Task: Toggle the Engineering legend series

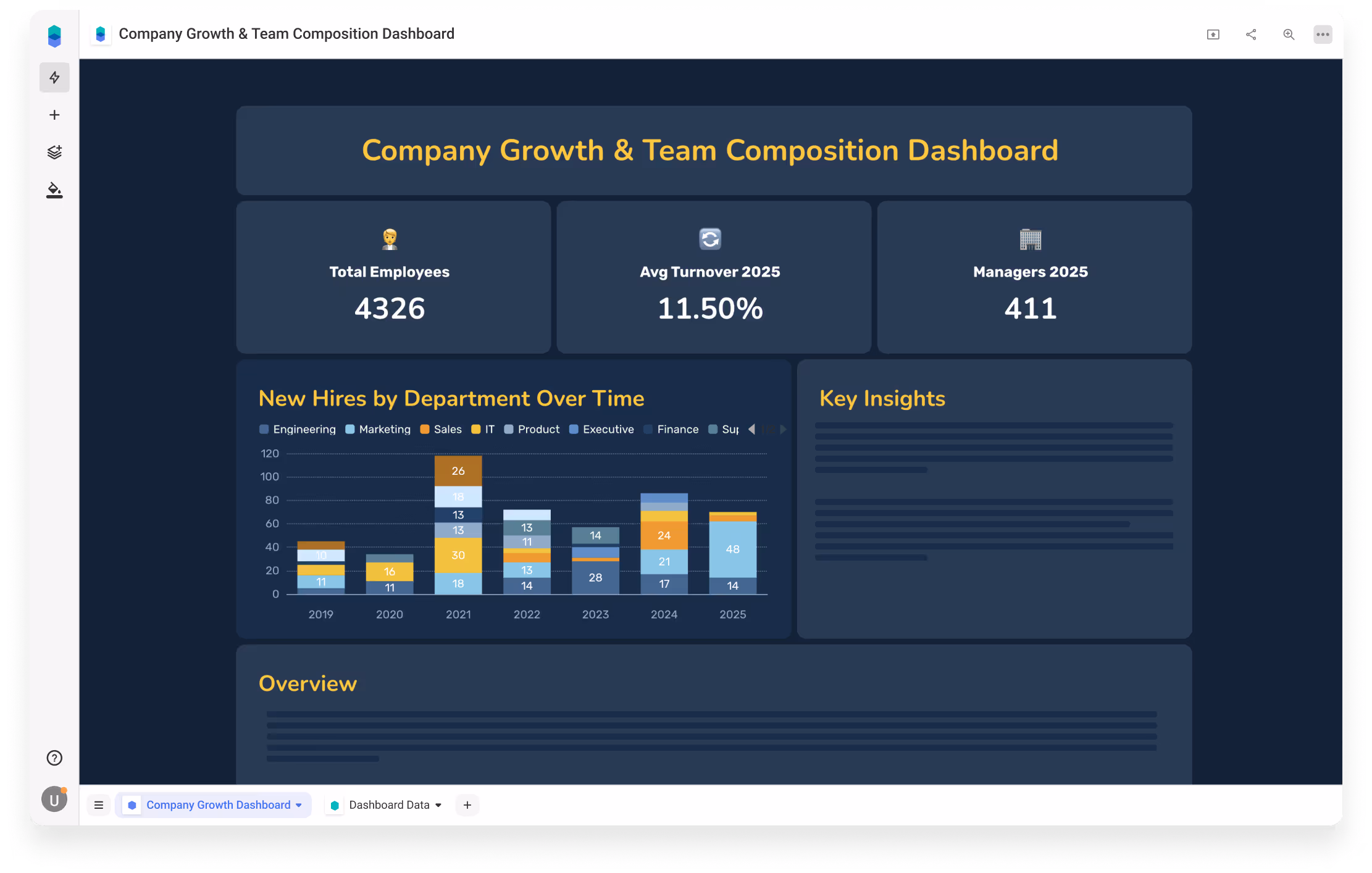Action: [x=304, y=429]
